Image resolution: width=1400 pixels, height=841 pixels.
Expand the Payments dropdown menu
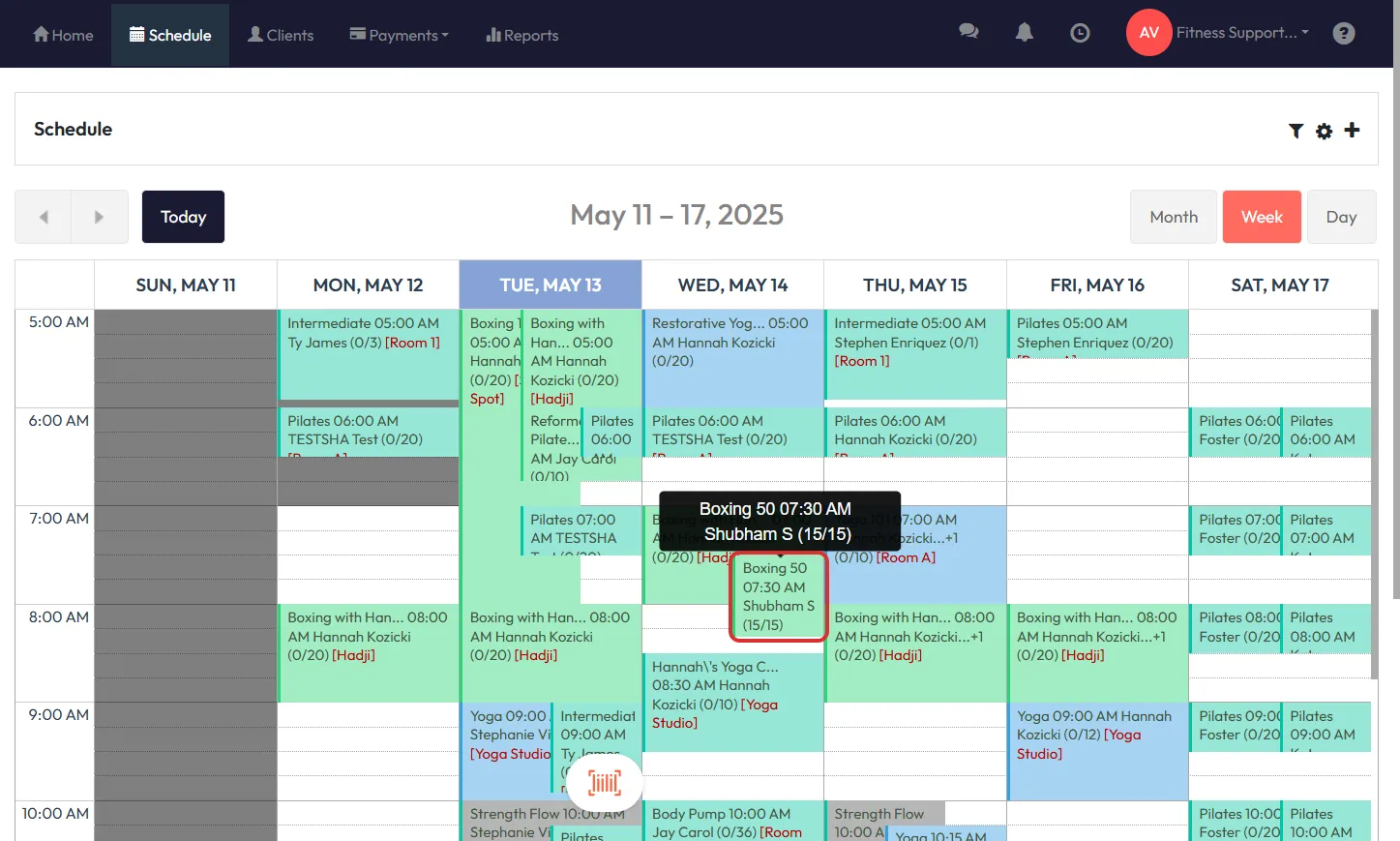pos(399,35)
